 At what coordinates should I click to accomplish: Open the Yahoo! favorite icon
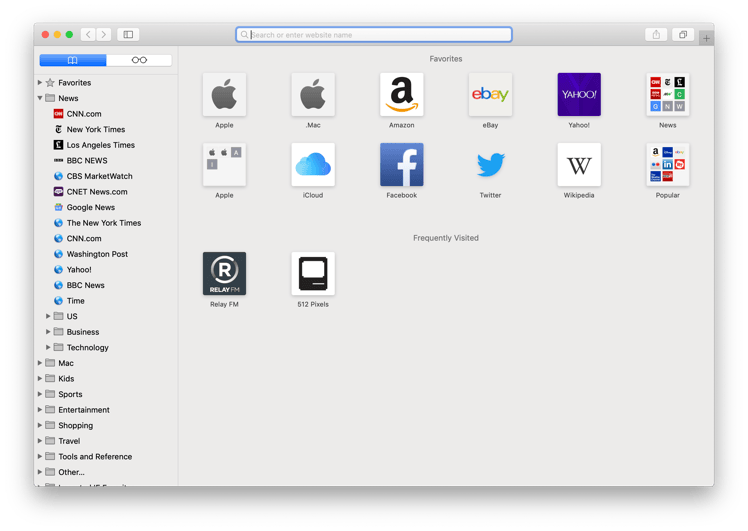(x=579, y=94)
